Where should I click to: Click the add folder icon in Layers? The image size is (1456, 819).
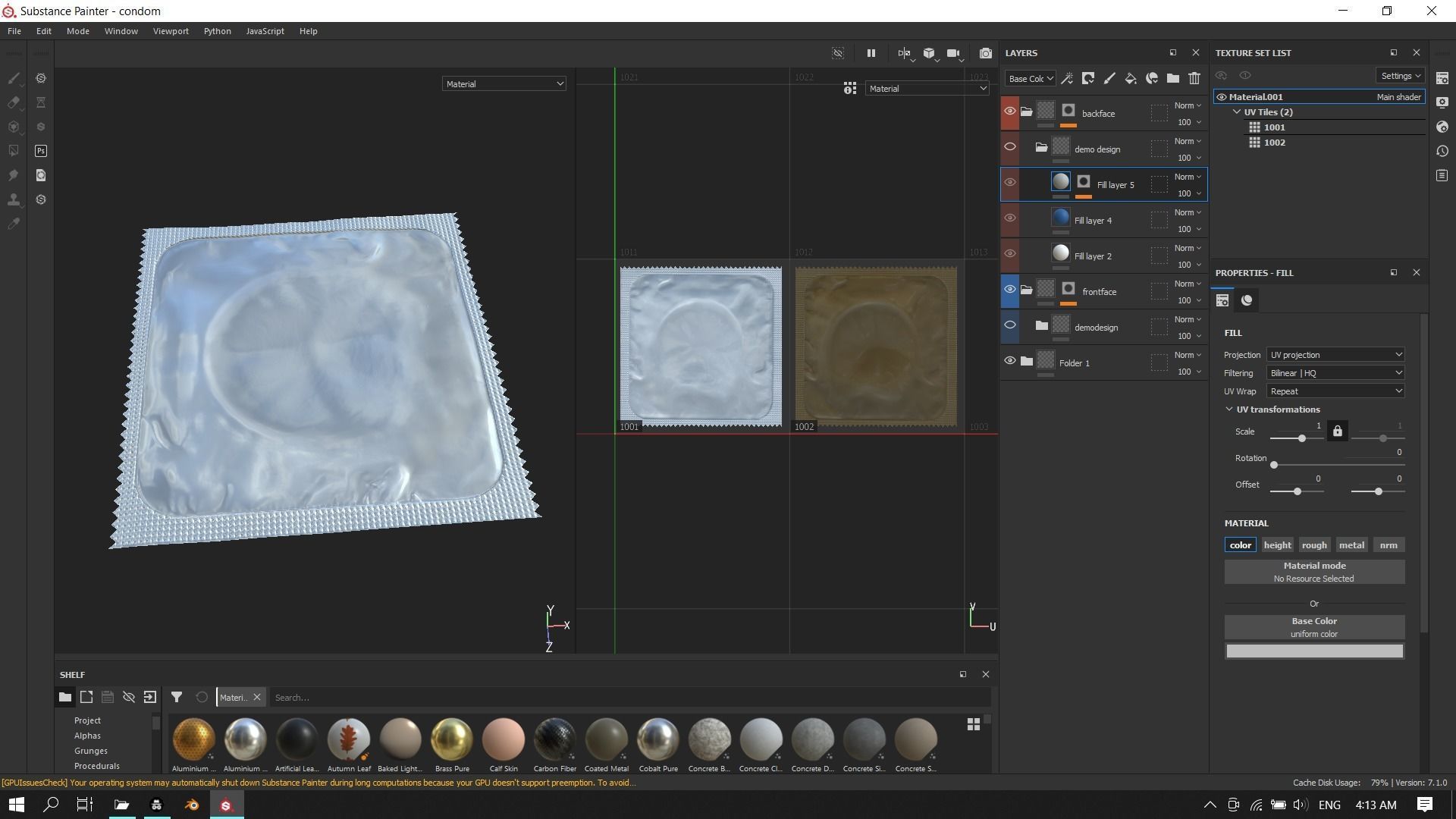pyautogui.click(x=1173, y=78)
